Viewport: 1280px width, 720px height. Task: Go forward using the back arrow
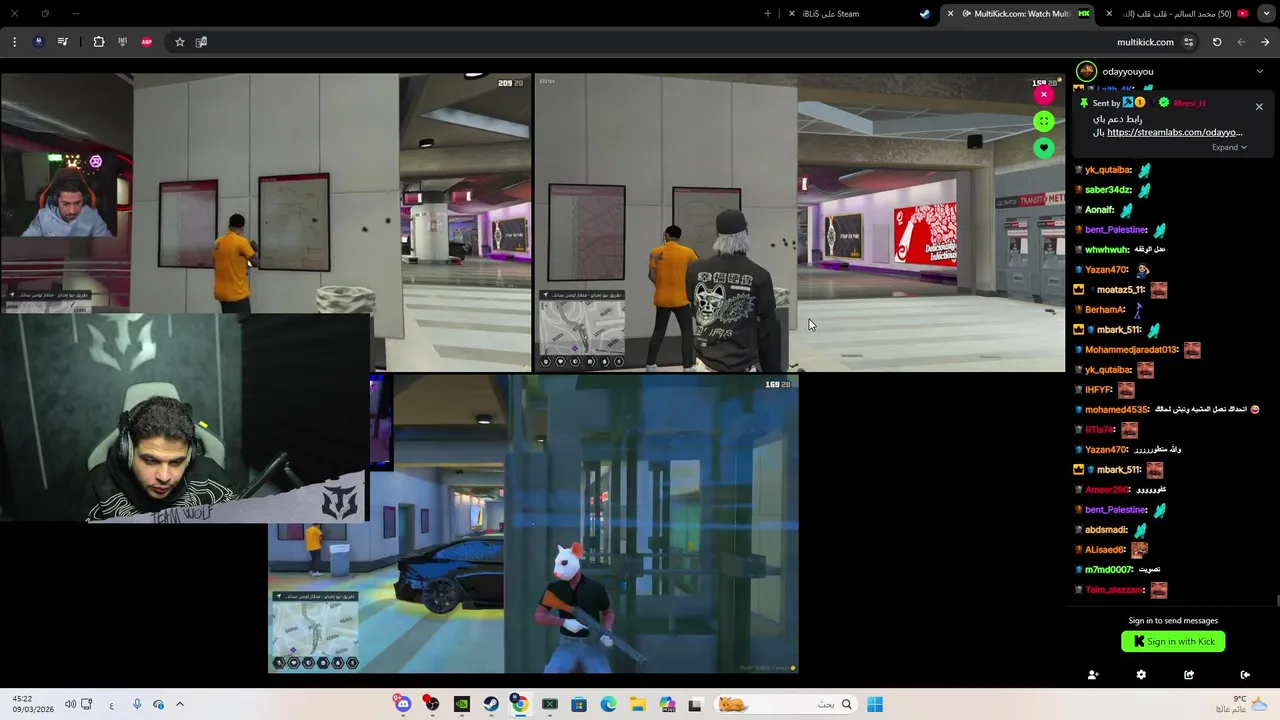click(x=1241, y=42)
